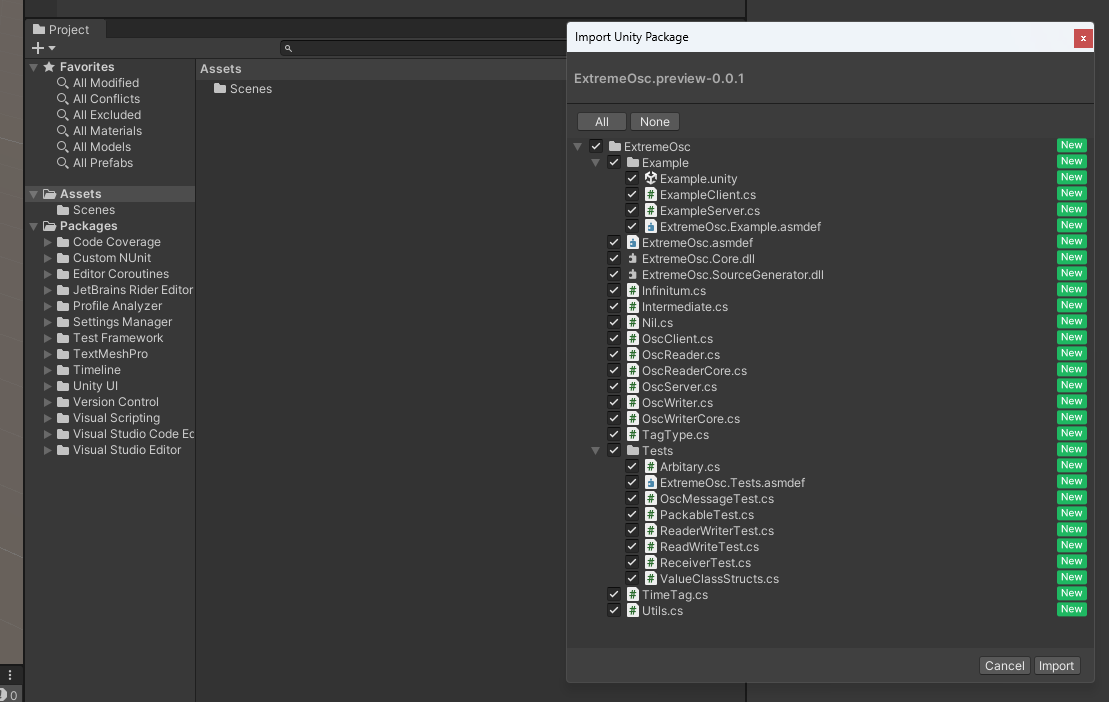Click the star icon beside Favorites
1109x702 pixels.
coord(48,67)
